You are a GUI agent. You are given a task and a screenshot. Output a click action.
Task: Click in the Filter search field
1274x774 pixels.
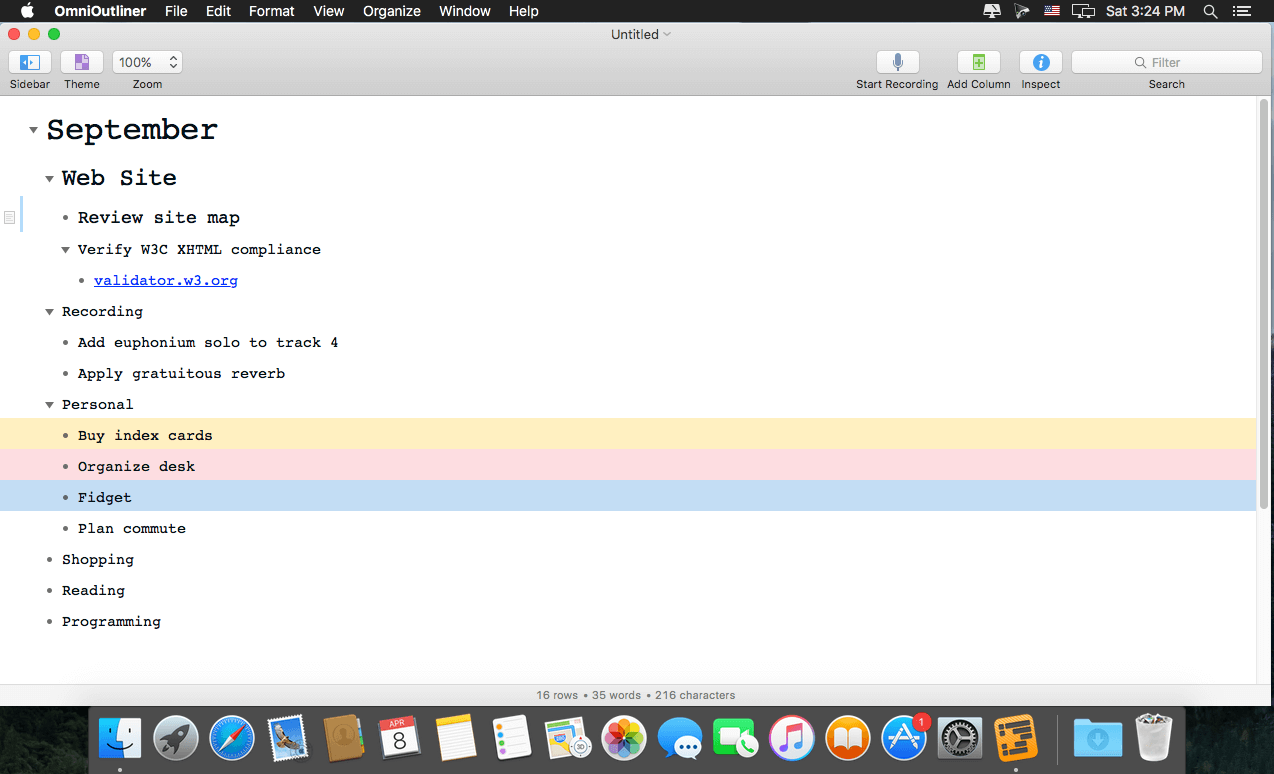1166,62
